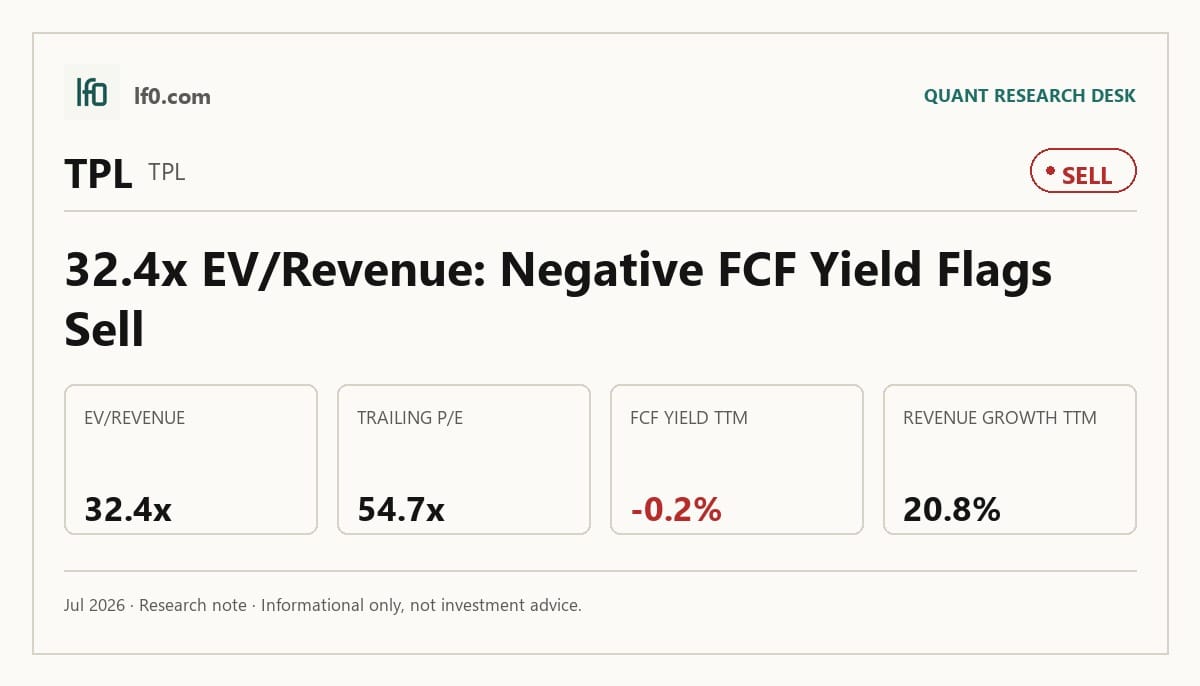The height and width of the screenshot is (686, 1200).
Task: Click the small gray TPL symbol
Action: (x=167, y=172)
